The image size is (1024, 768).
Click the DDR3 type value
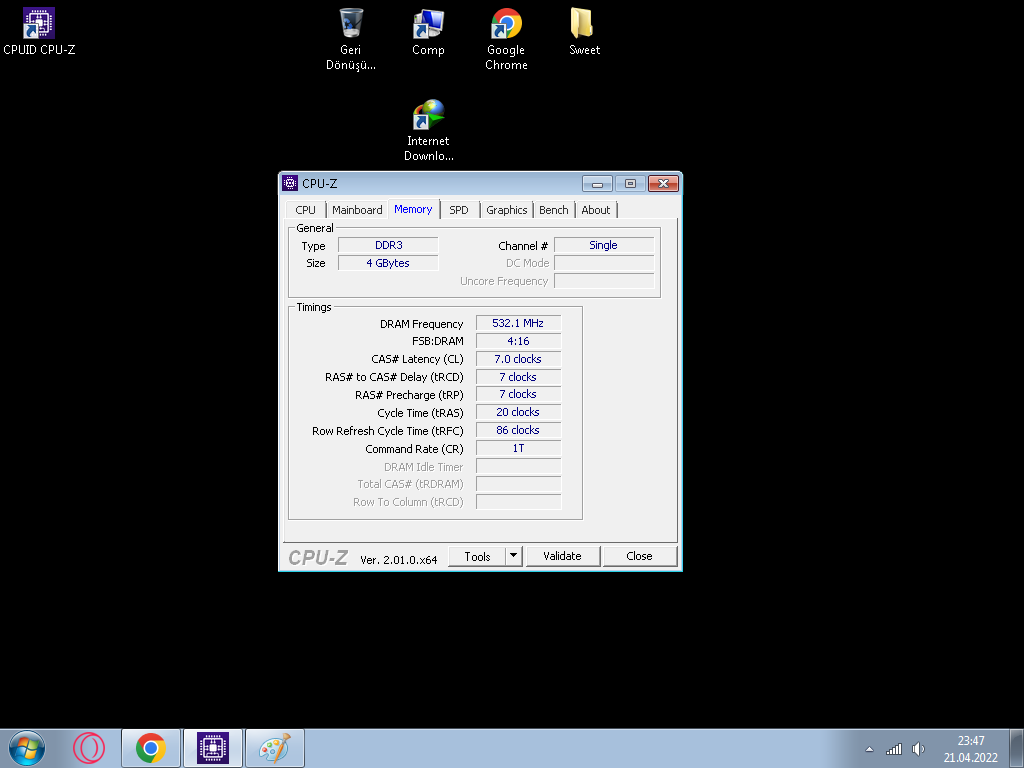[x=389, y=246]
